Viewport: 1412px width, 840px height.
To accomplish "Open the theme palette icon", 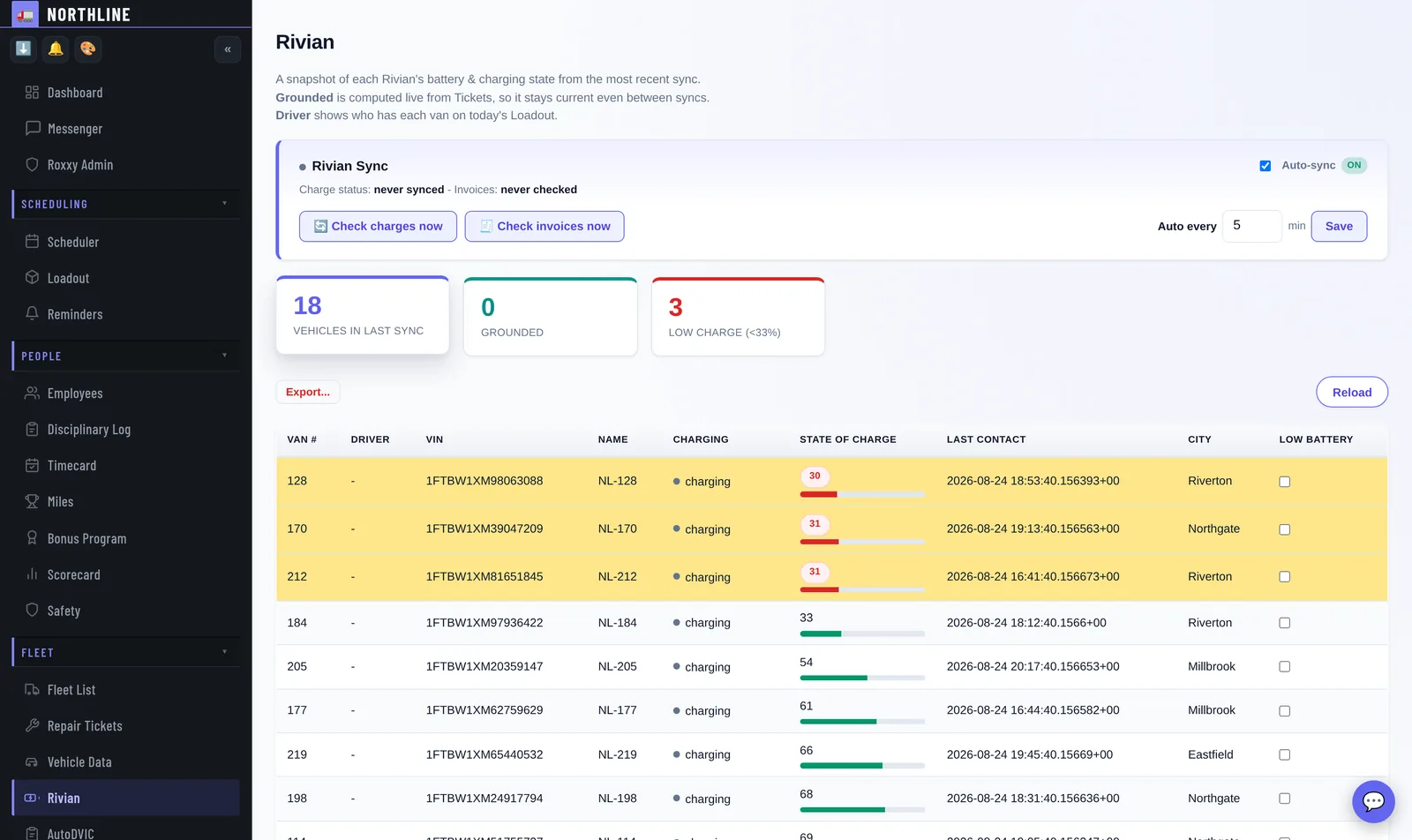I will pos(88,49).
